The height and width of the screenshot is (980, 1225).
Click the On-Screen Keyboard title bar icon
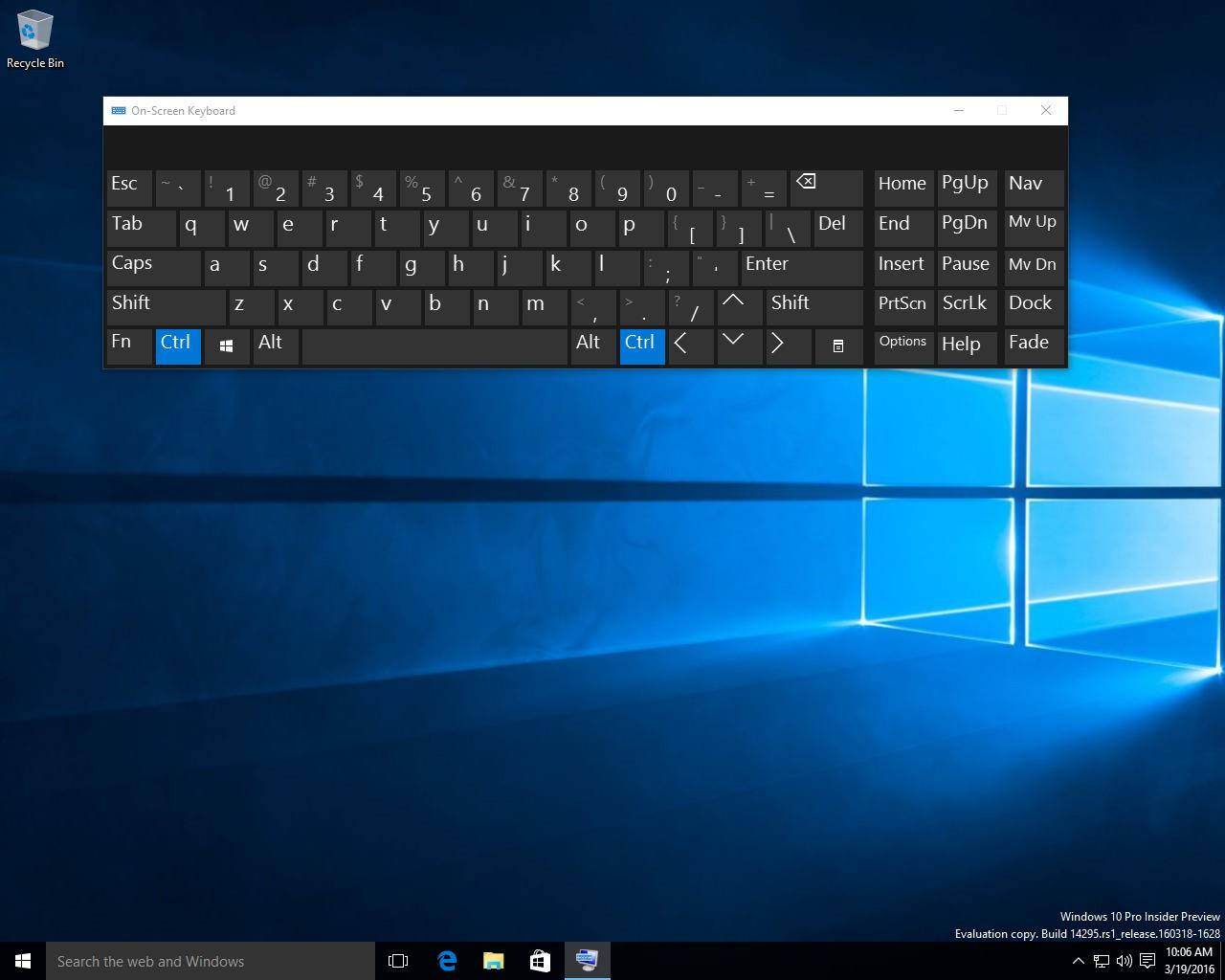point(119,111)
